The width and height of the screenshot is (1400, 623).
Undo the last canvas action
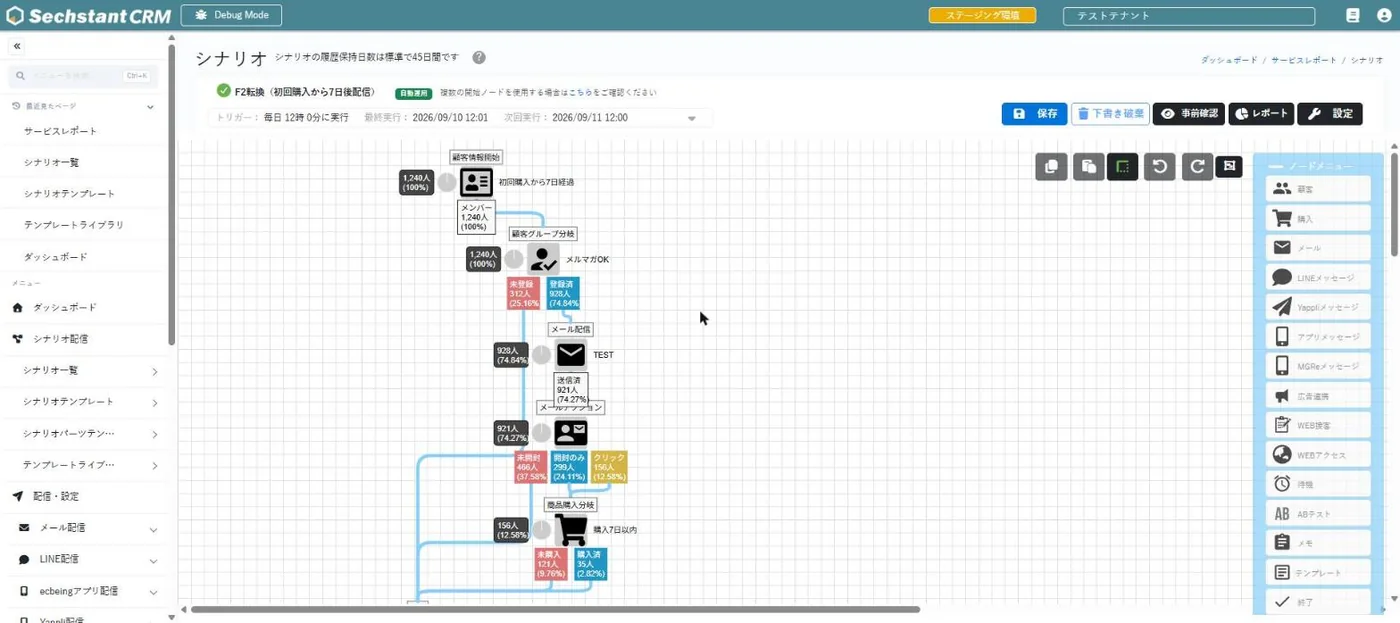click(1160, 166)
